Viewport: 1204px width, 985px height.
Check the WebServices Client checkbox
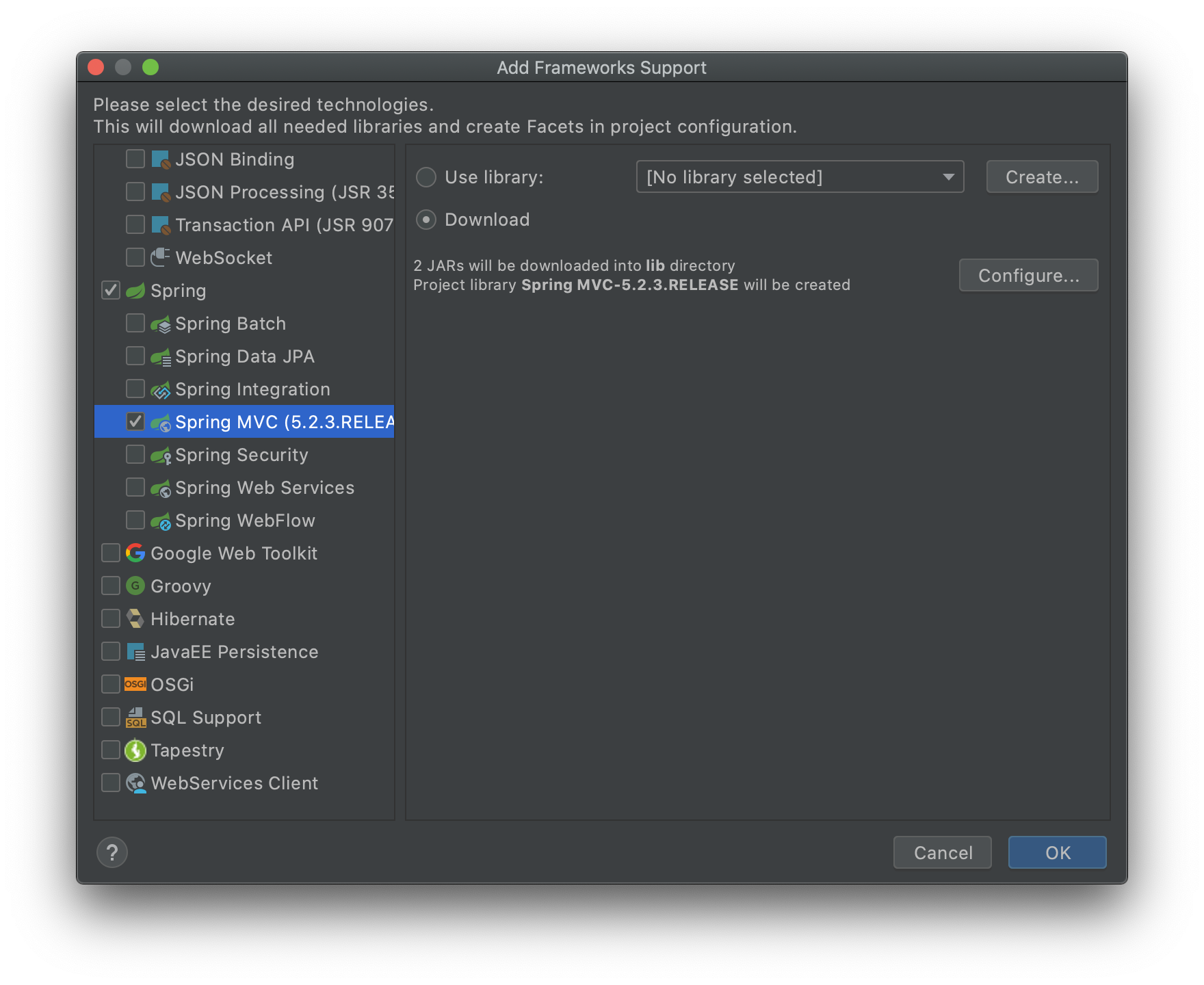[x=111, y=783]
